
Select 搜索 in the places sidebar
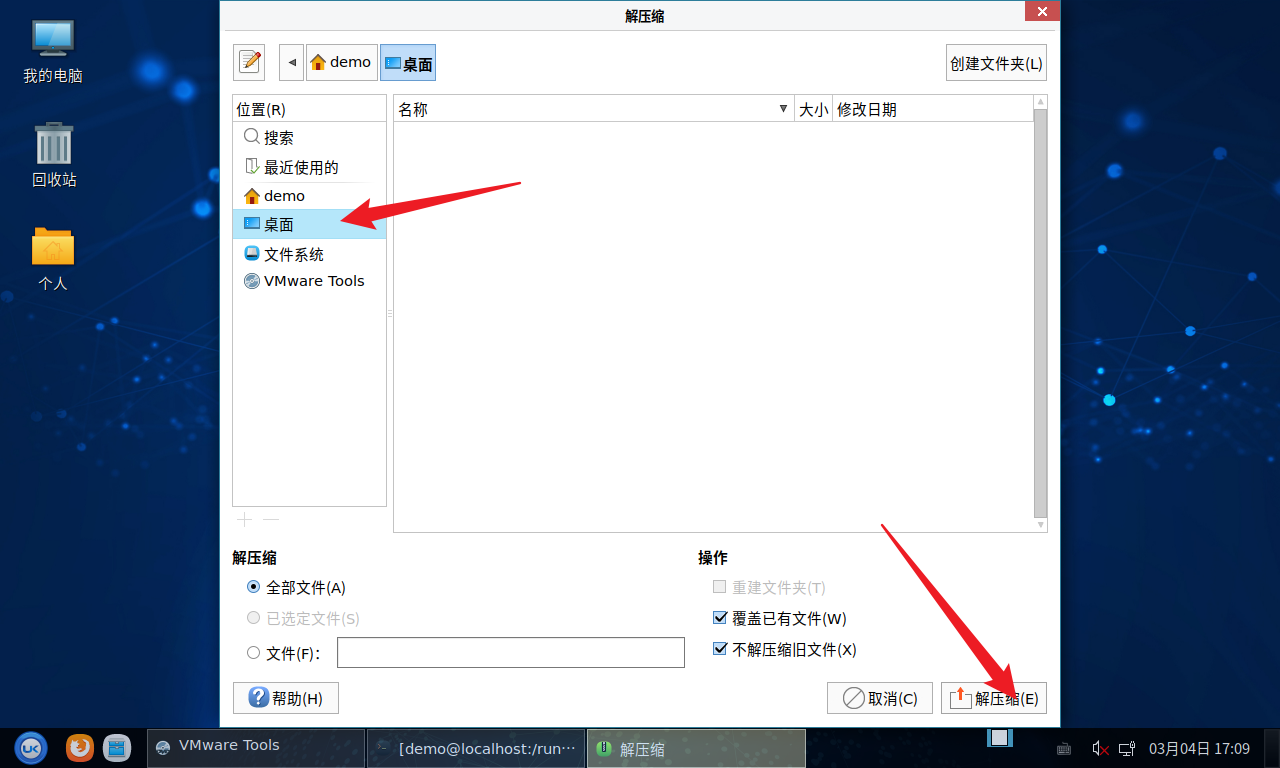pos(309,138)
